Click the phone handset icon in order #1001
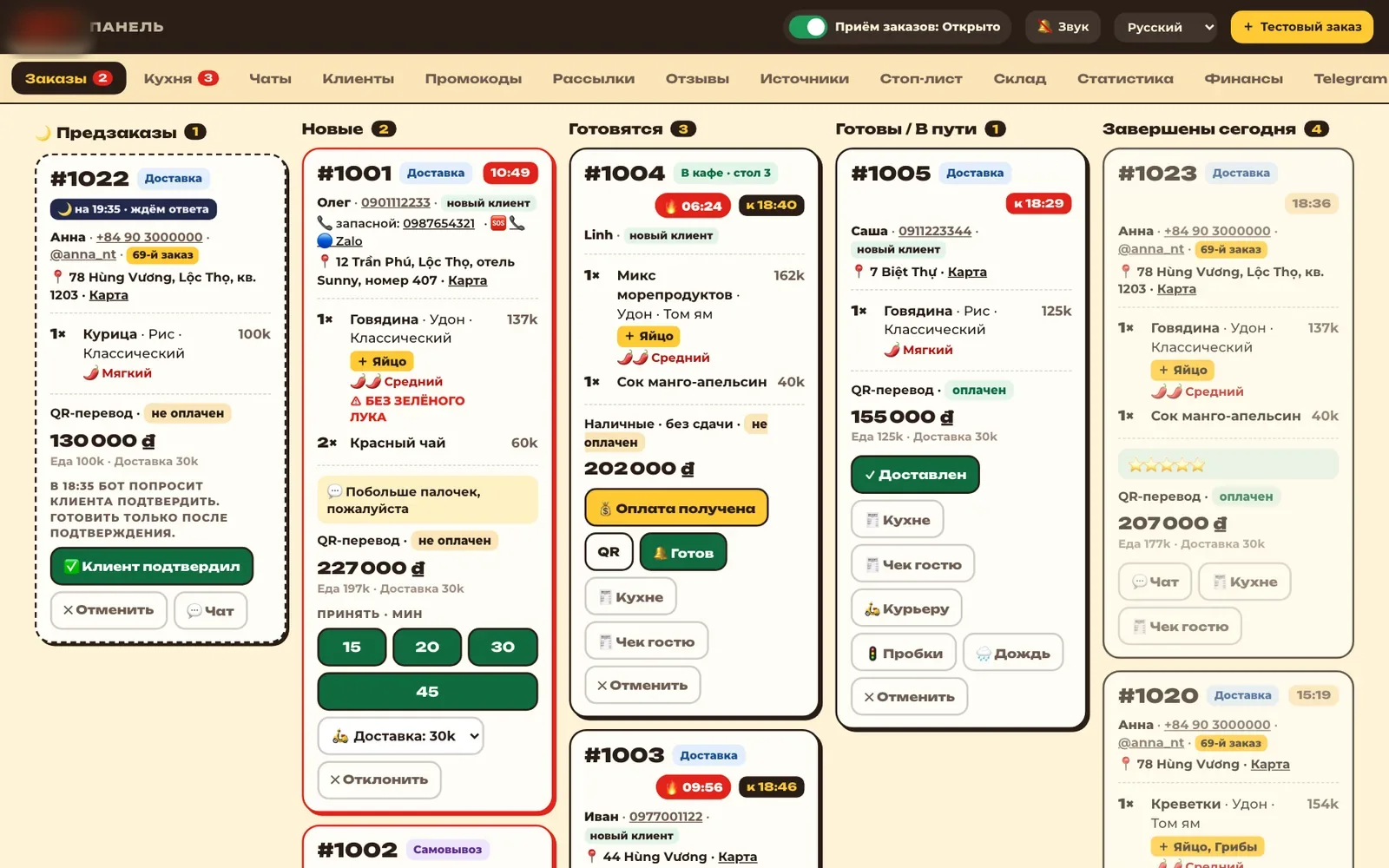This screenshot has width=1389, height=868. pos(517,223)
